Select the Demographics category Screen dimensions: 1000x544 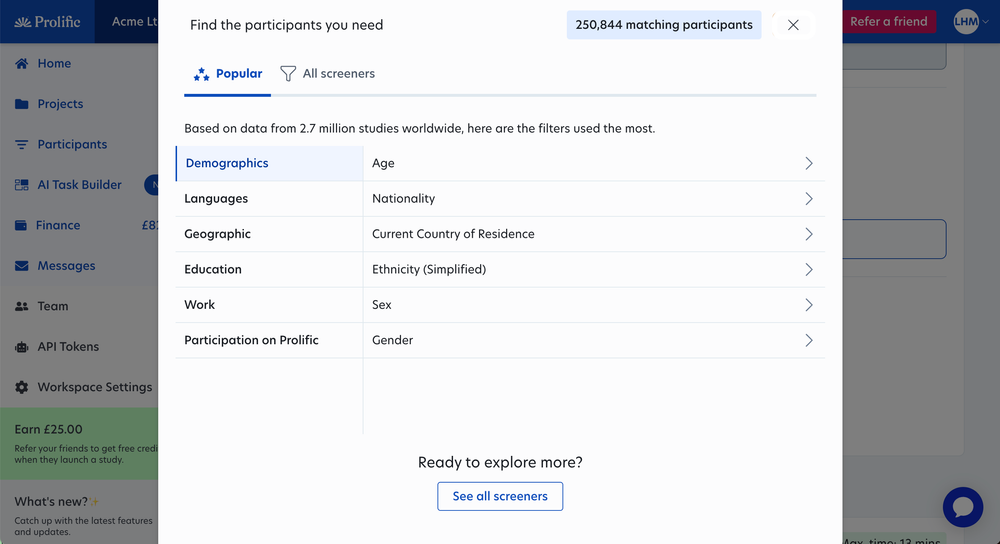coord(269,163)
